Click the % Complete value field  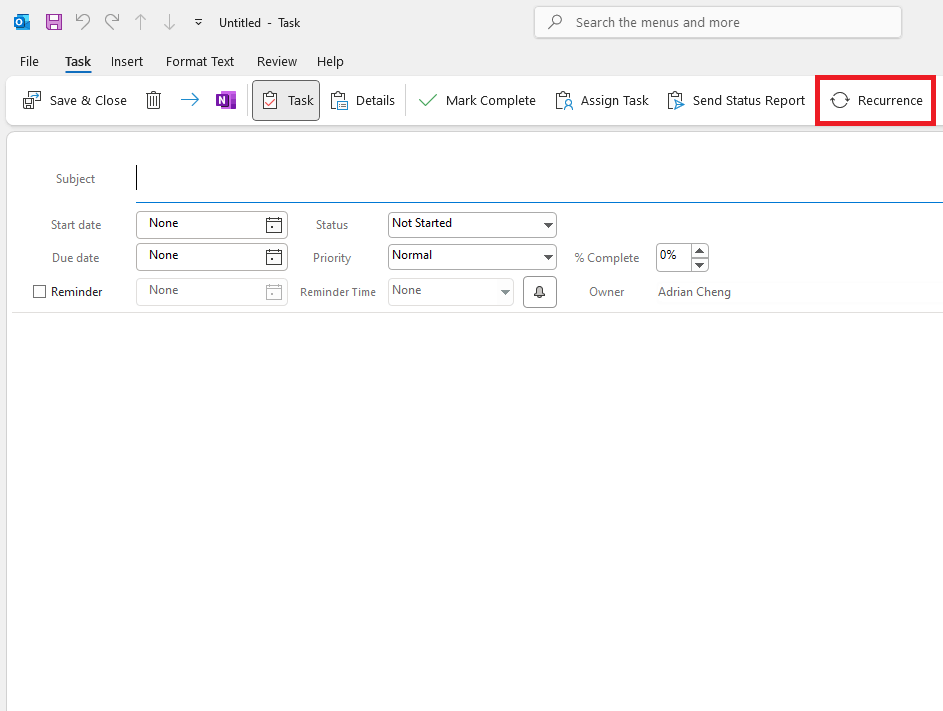(x=673, y=257)
